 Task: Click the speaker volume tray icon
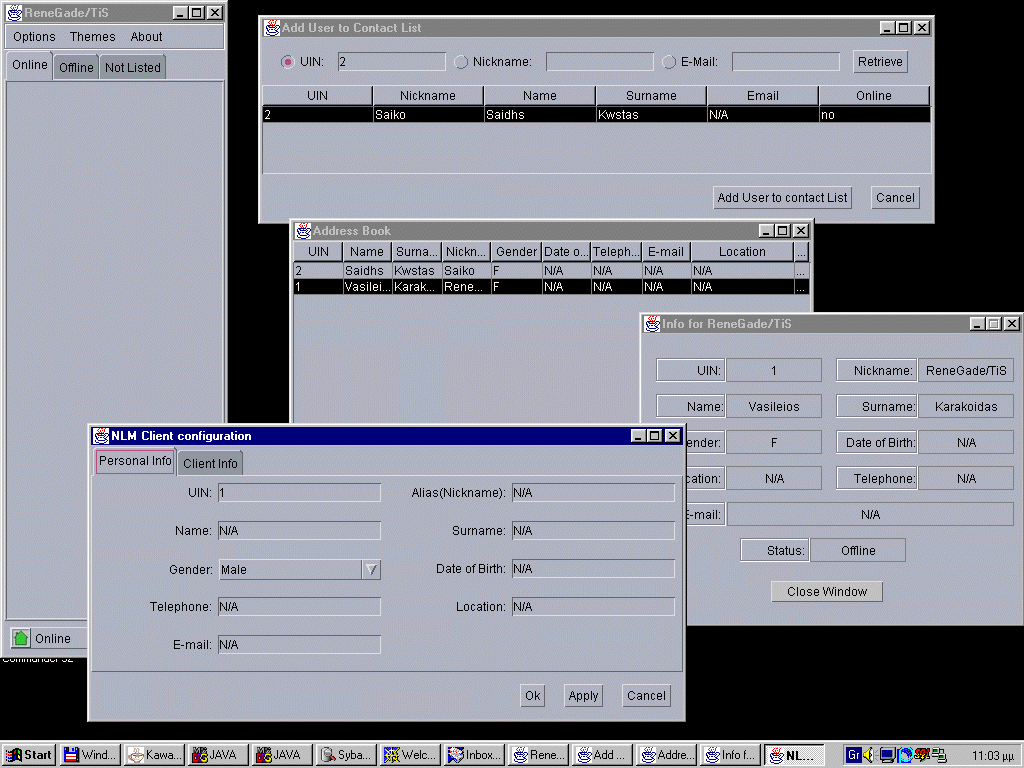(x=869, y=755)
